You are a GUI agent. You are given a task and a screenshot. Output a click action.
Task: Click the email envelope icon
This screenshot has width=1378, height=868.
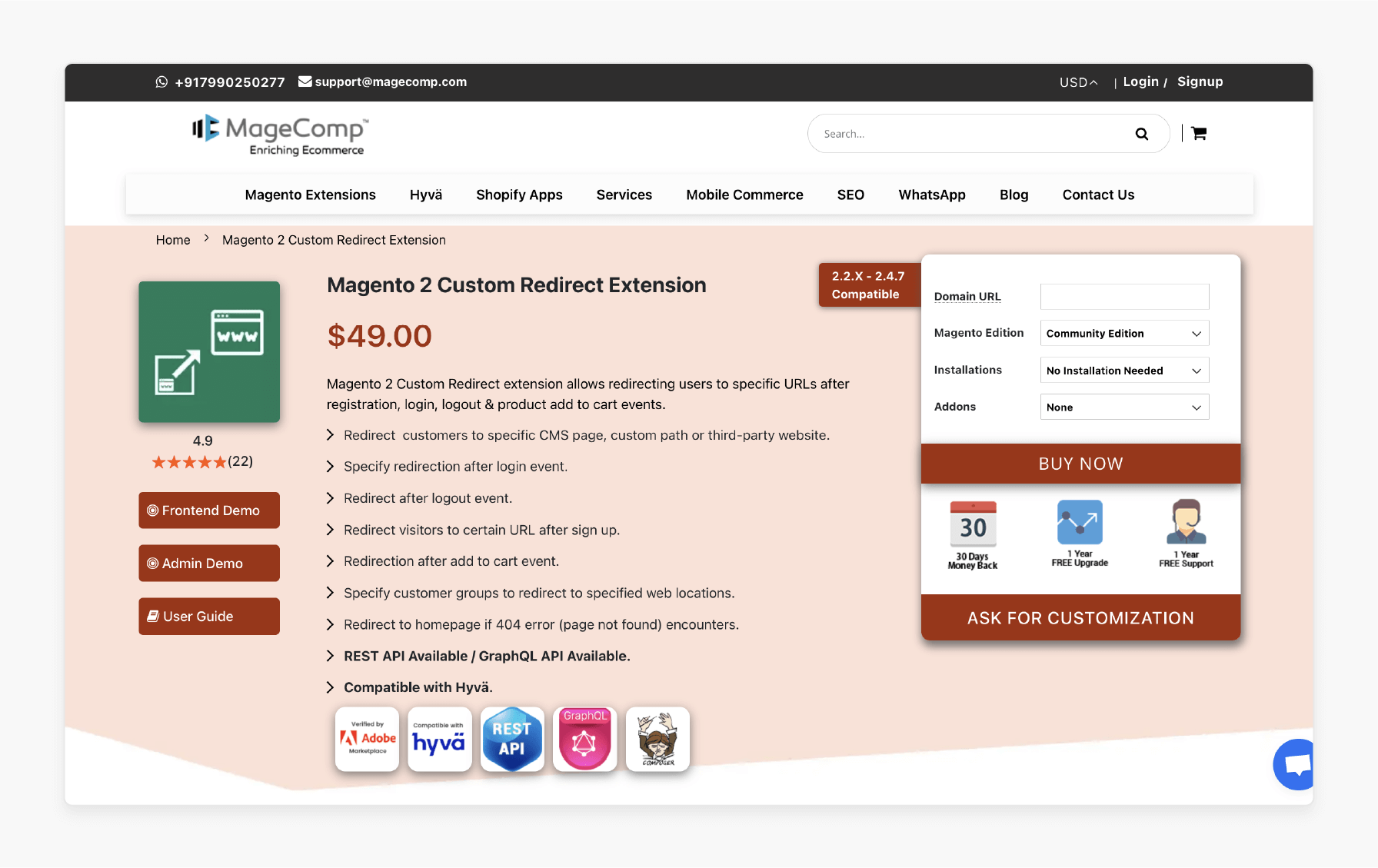point(305,81)
